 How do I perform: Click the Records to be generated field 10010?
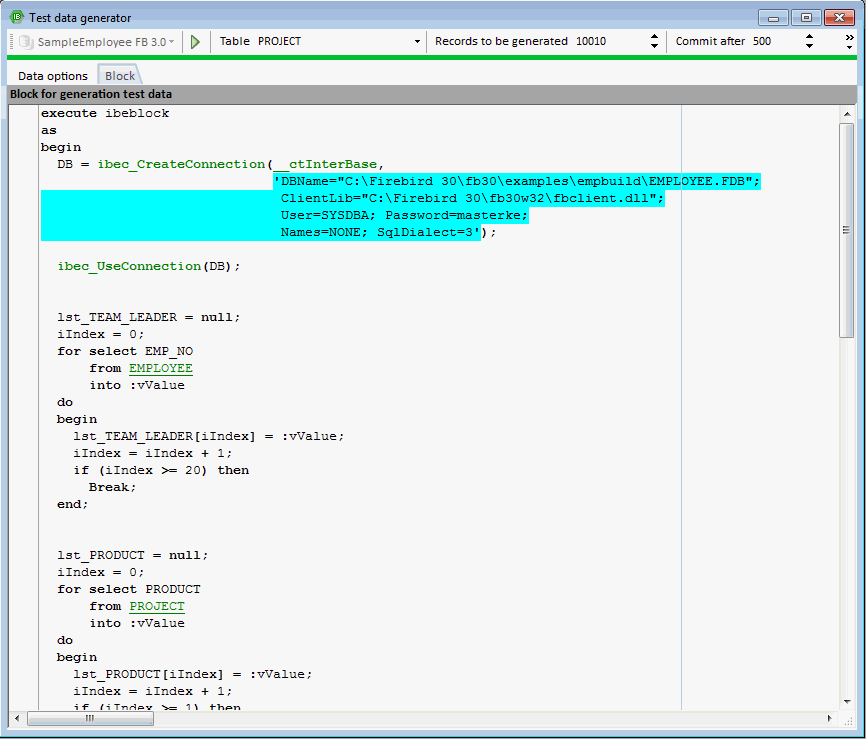coord(610,41)
